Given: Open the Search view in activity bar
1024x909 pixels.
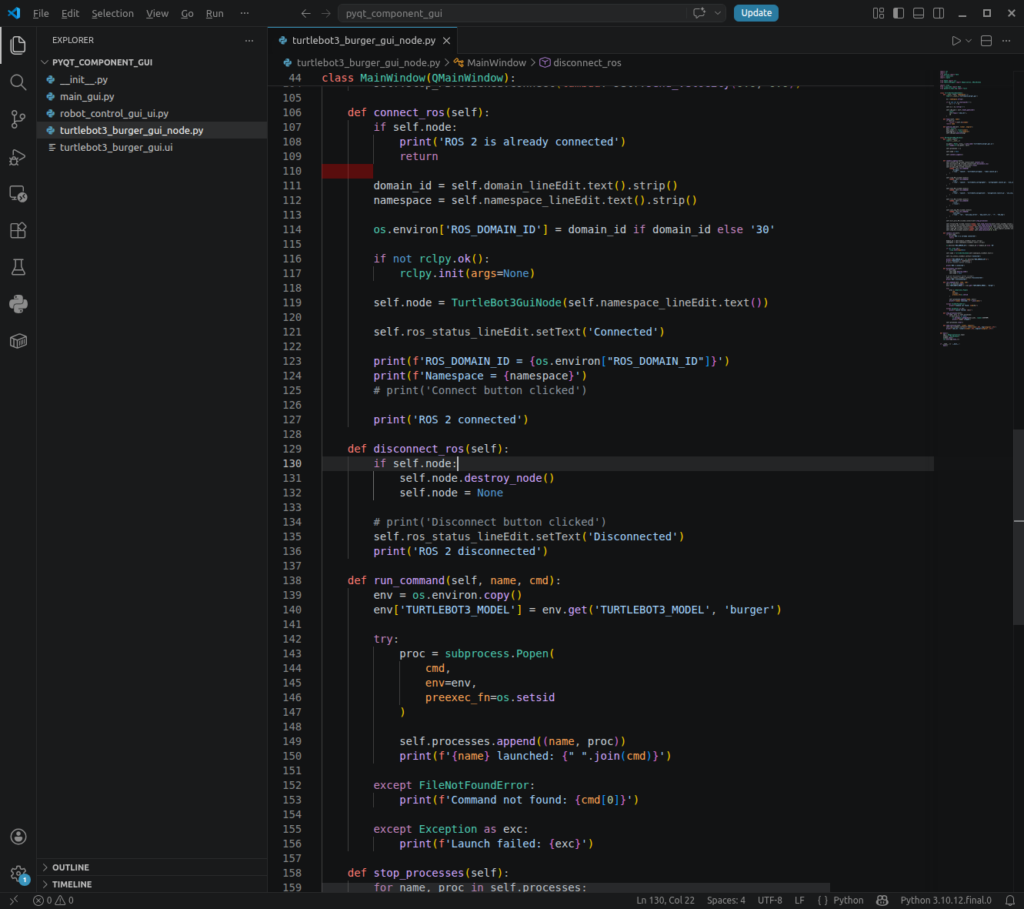Looking at the screenshot, I should coord(18,82).
